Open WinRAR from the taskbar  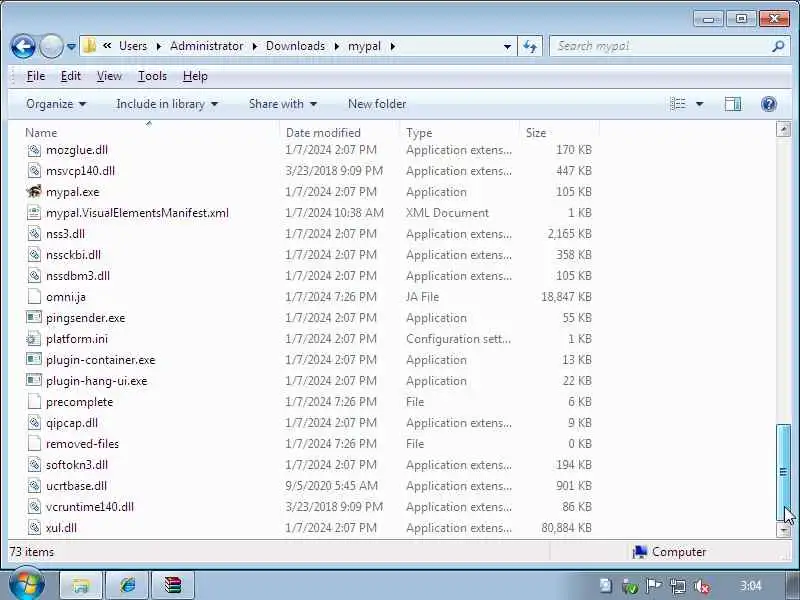coord(173,585)
